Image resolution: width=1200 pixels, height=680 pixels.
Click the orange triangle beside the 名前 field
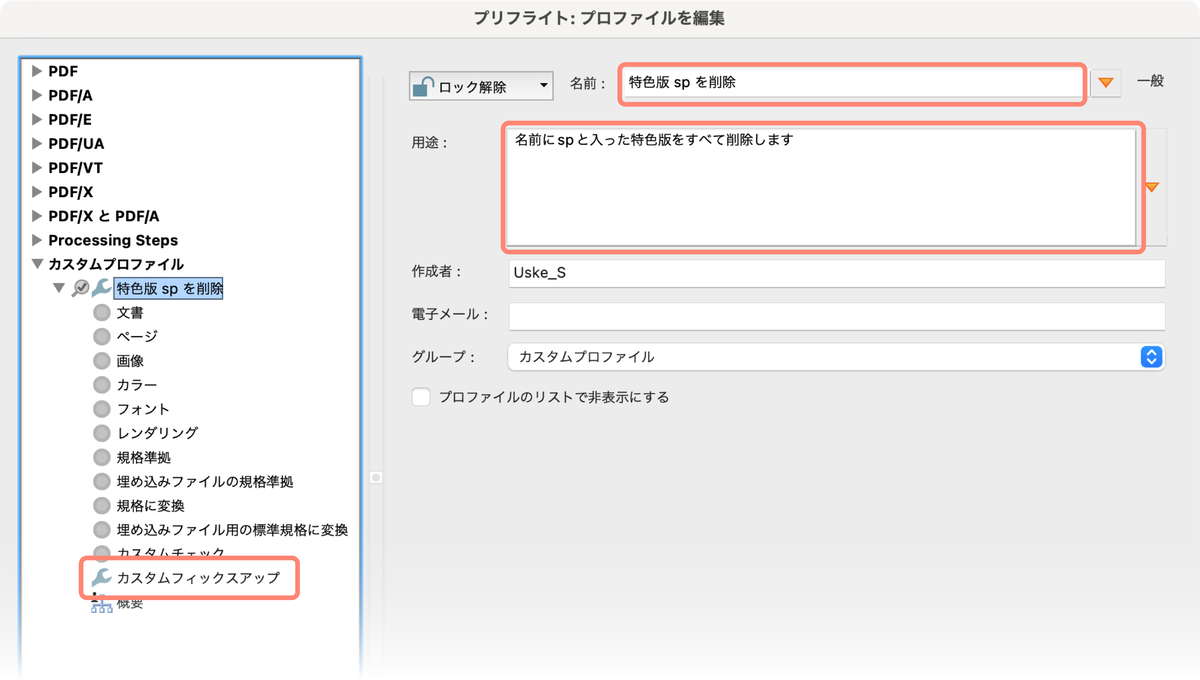coord(1106,84)
